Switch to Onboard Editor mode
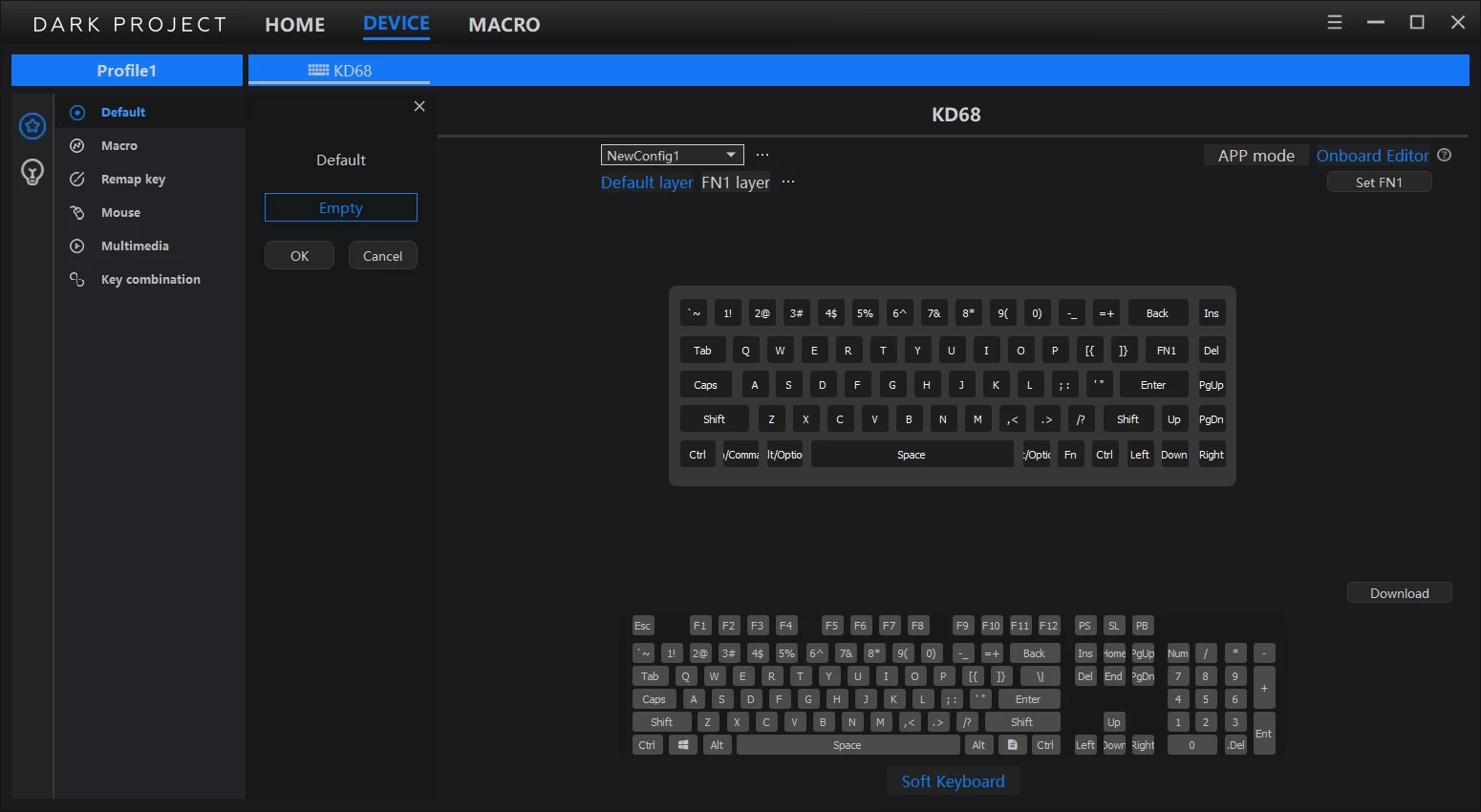The image size is (1481, 812). (1373, 156)
